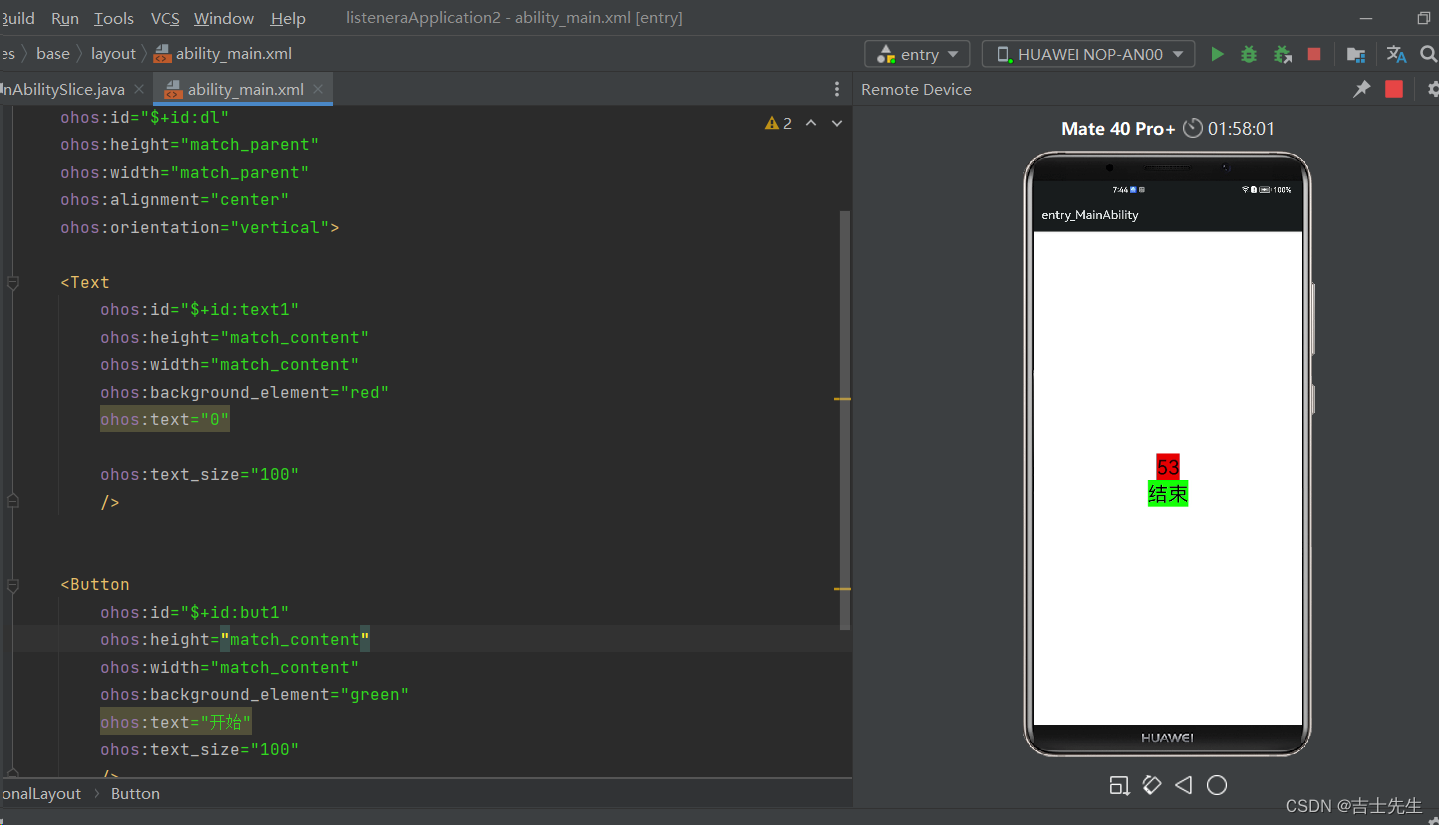Stop the Remote Device session red square

[x=1394, y=89]
